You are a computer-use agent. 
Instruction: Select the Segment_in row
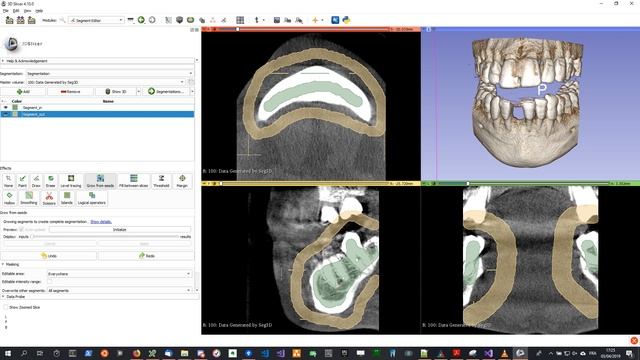[97, 107]
